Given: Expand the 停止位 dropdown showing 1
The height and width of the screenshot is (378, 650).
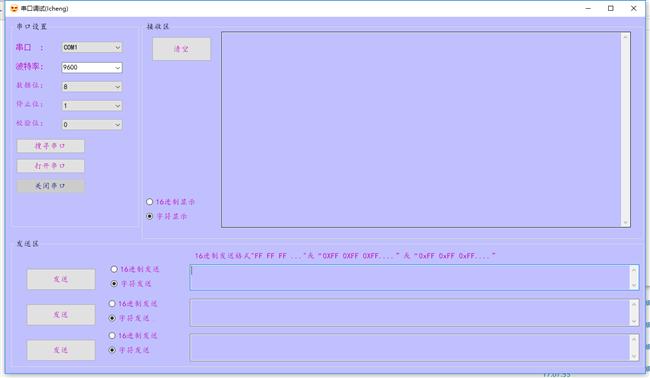Looking at the screenshot, I should click(x=92, y=106).
